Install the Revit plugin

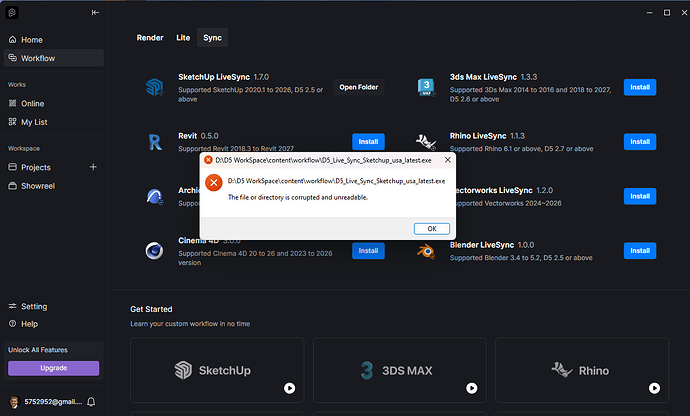pyautogui.click(x=368, y=142)
